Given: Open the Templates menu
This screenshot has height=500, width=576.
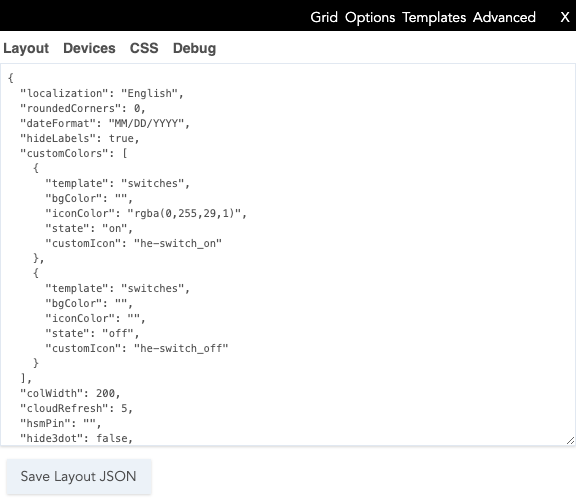Looking at the screenshot, I should pyautogui.click(x=434, y=17).
